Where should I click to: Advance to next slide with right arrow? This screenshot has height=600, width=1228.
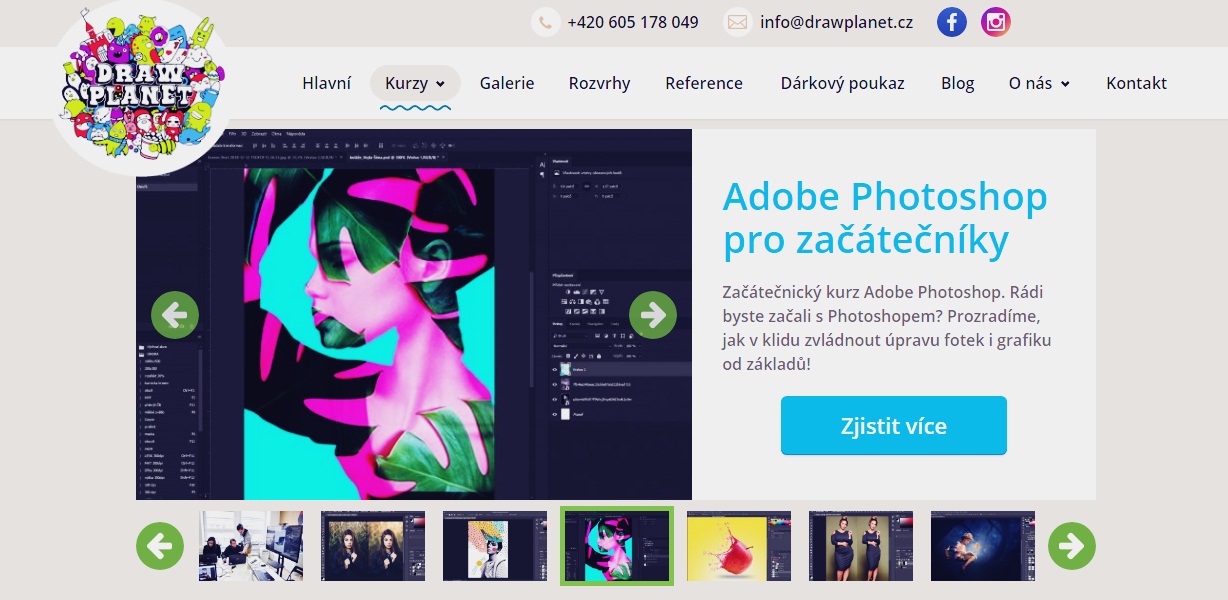653,315
